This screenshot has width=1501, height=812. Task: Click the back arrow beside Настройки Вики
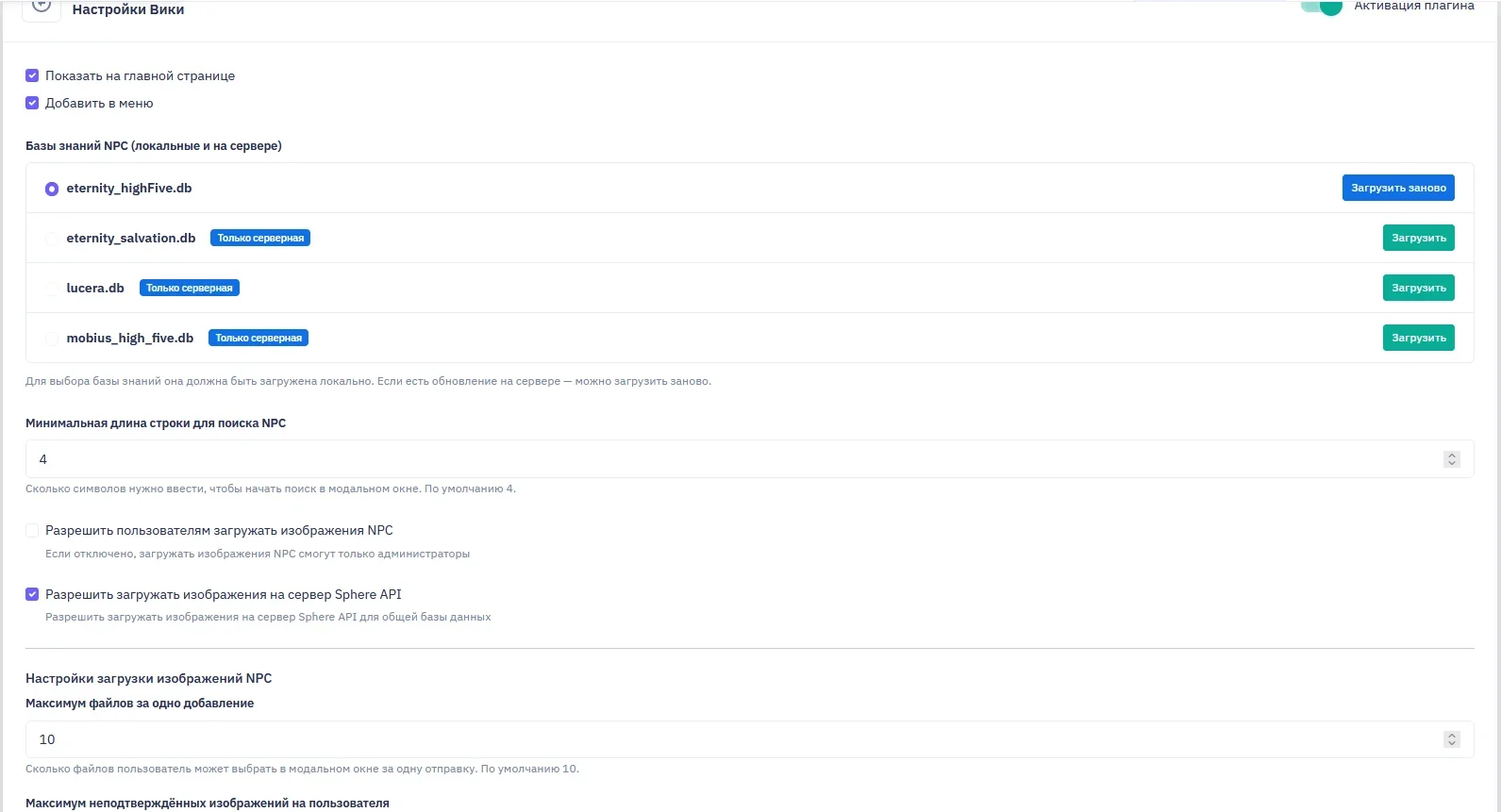[x=42, y=8]
